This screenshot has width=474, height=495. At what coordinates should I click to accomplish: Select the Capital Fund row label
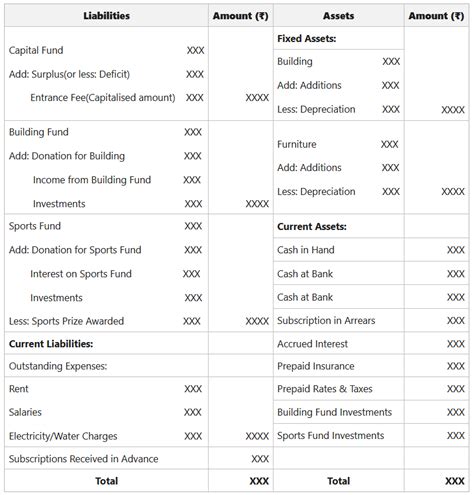click(x=36, y=50)
